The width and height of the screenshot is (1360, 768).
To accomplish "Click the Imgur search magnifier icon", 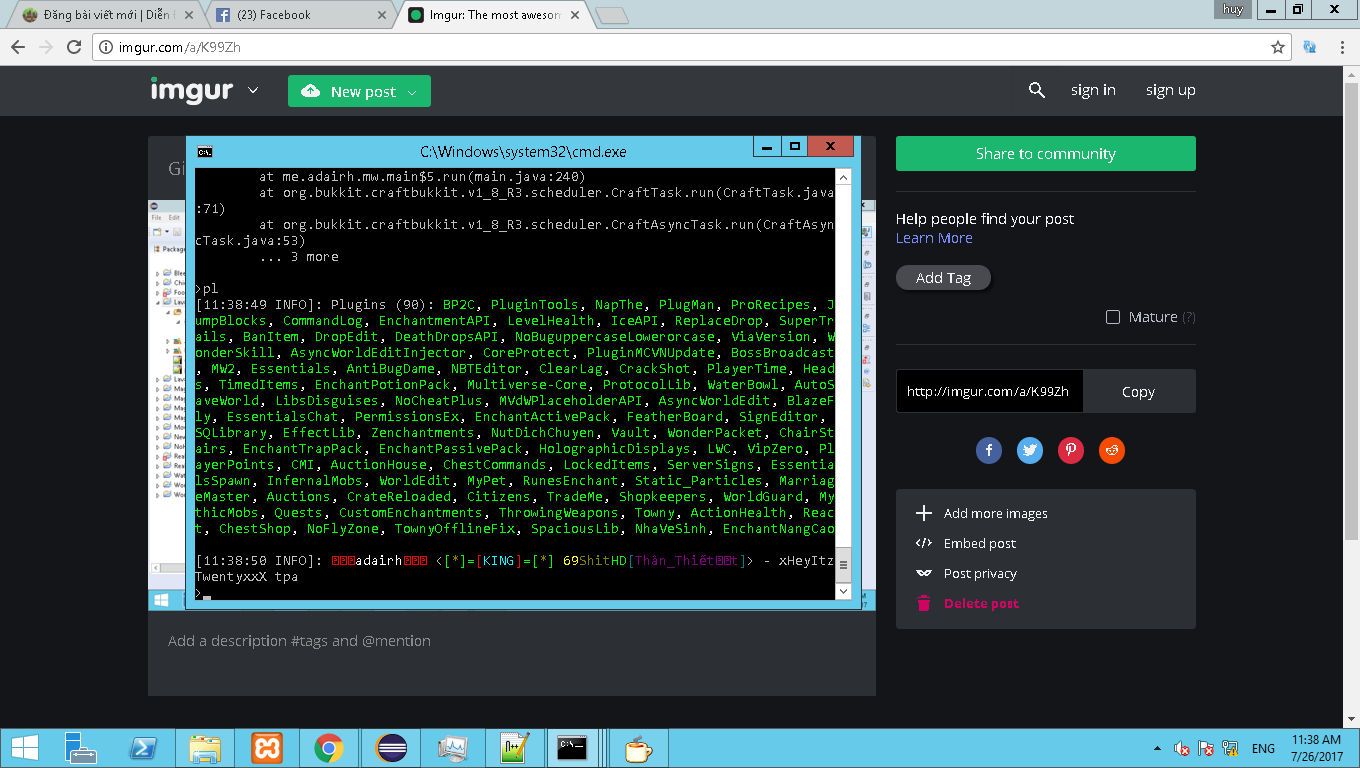I will tap(1036, 90).
